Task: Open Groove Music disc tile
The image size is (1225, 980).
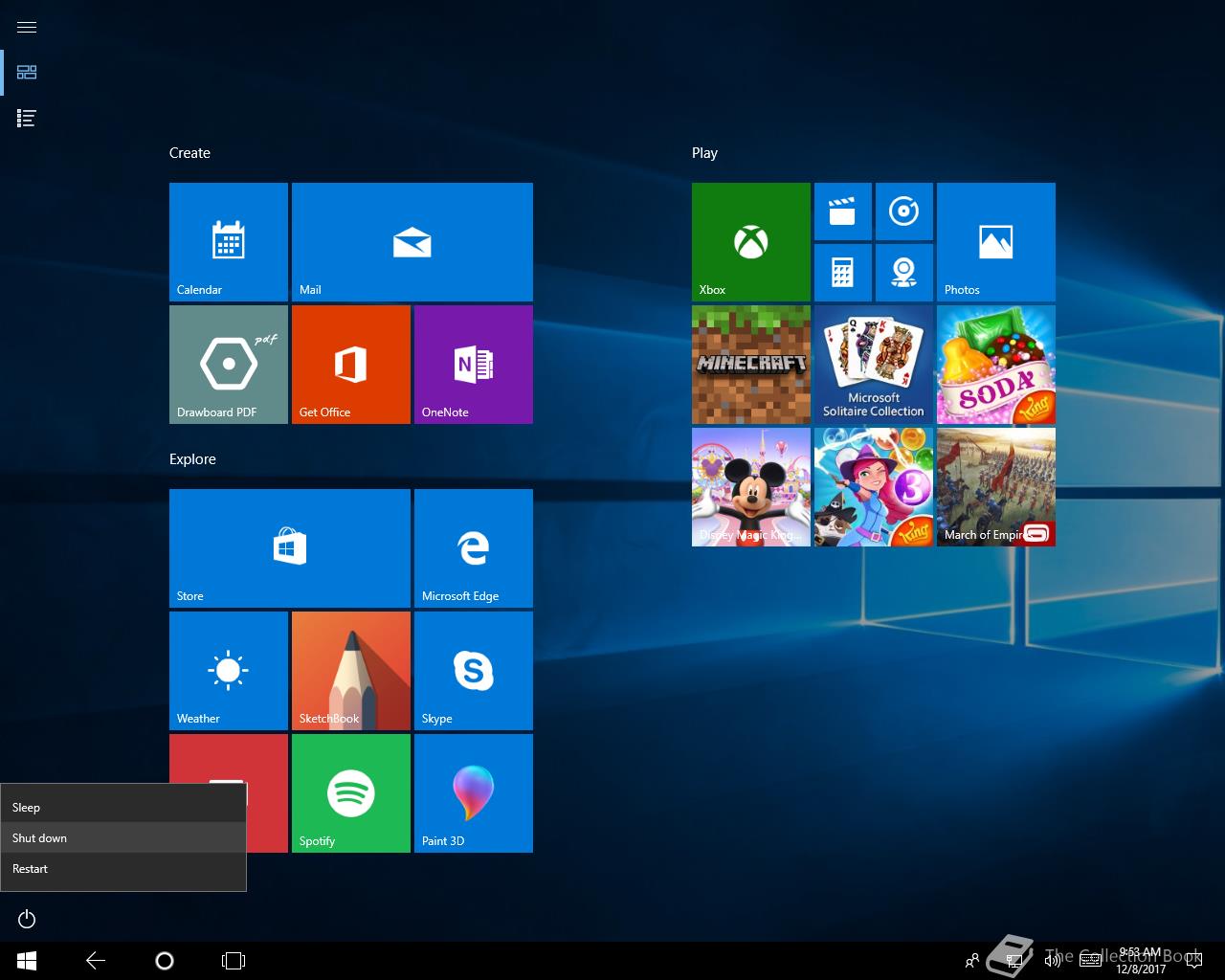Action: coord(904,212)
